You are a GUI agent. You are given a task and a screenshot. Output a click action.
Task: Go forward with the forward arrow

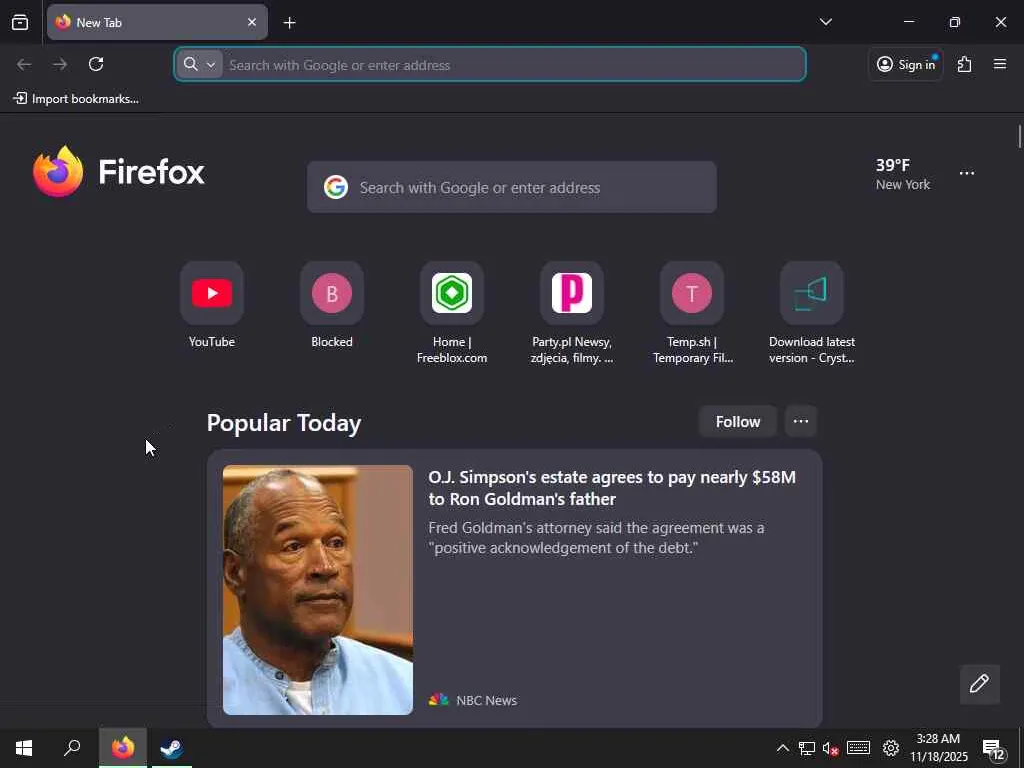pyautogui.click(x=60, y=64)
